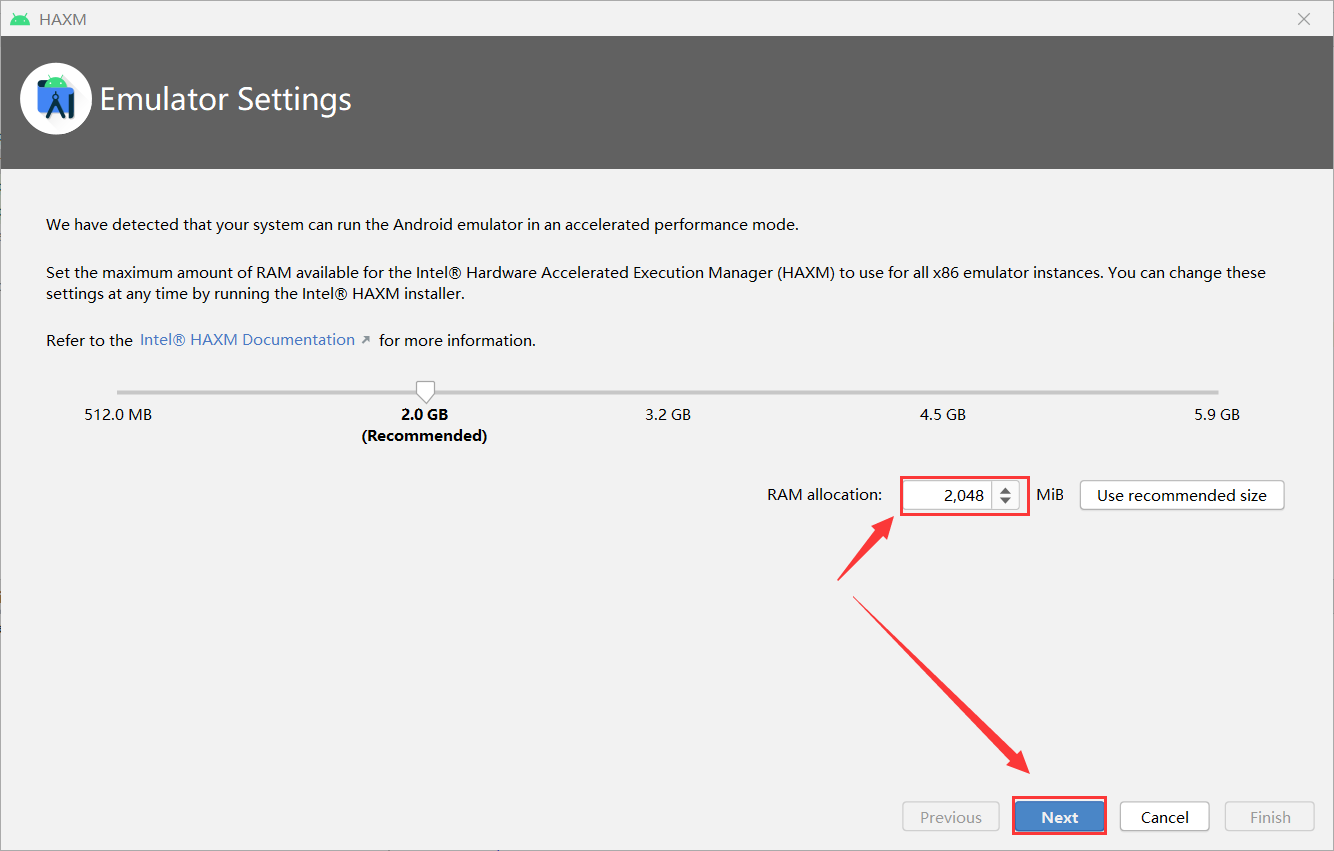Click the external link arrow icon
Screen dimensions: 1334x851
pyautogui.click(x=365, y=341)
